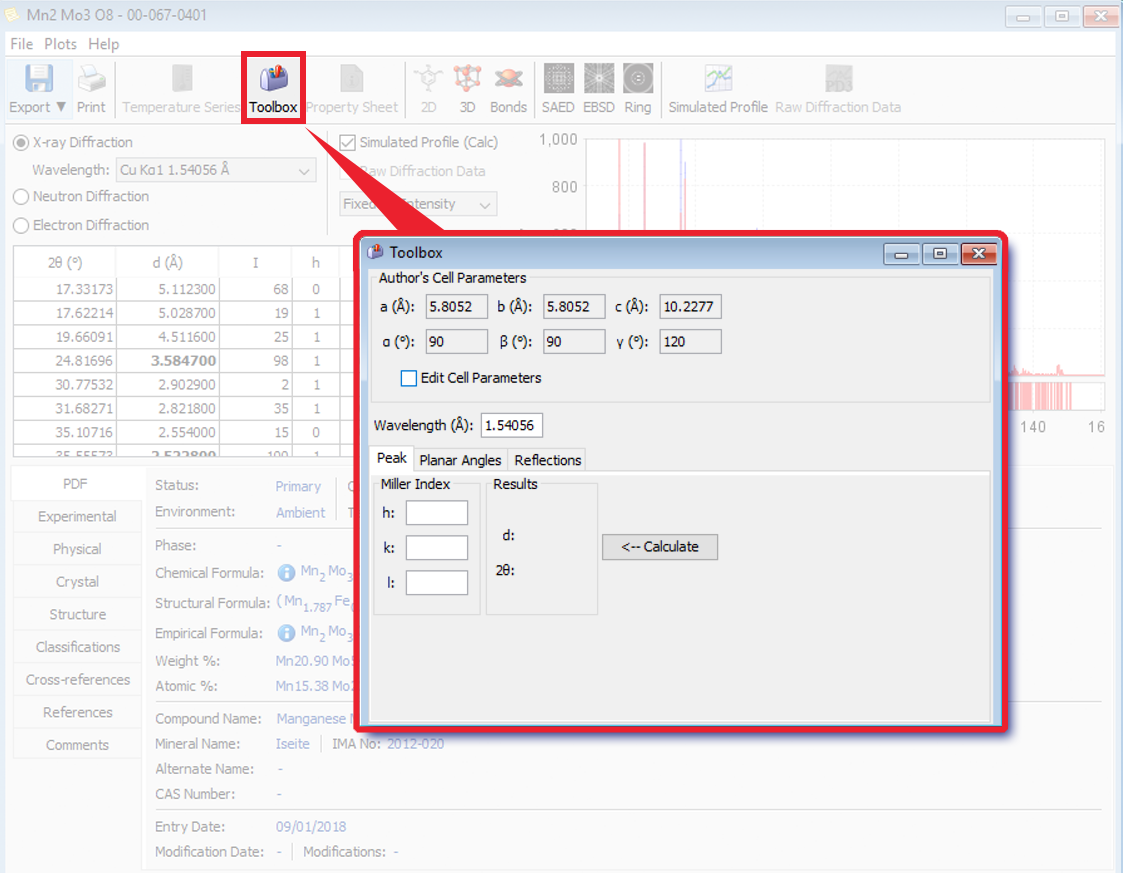Image resolution: width=1123 pixels, height=873 pixels.
Task: Click Chemical Formula info icon
Action: [x=286, y=572]
